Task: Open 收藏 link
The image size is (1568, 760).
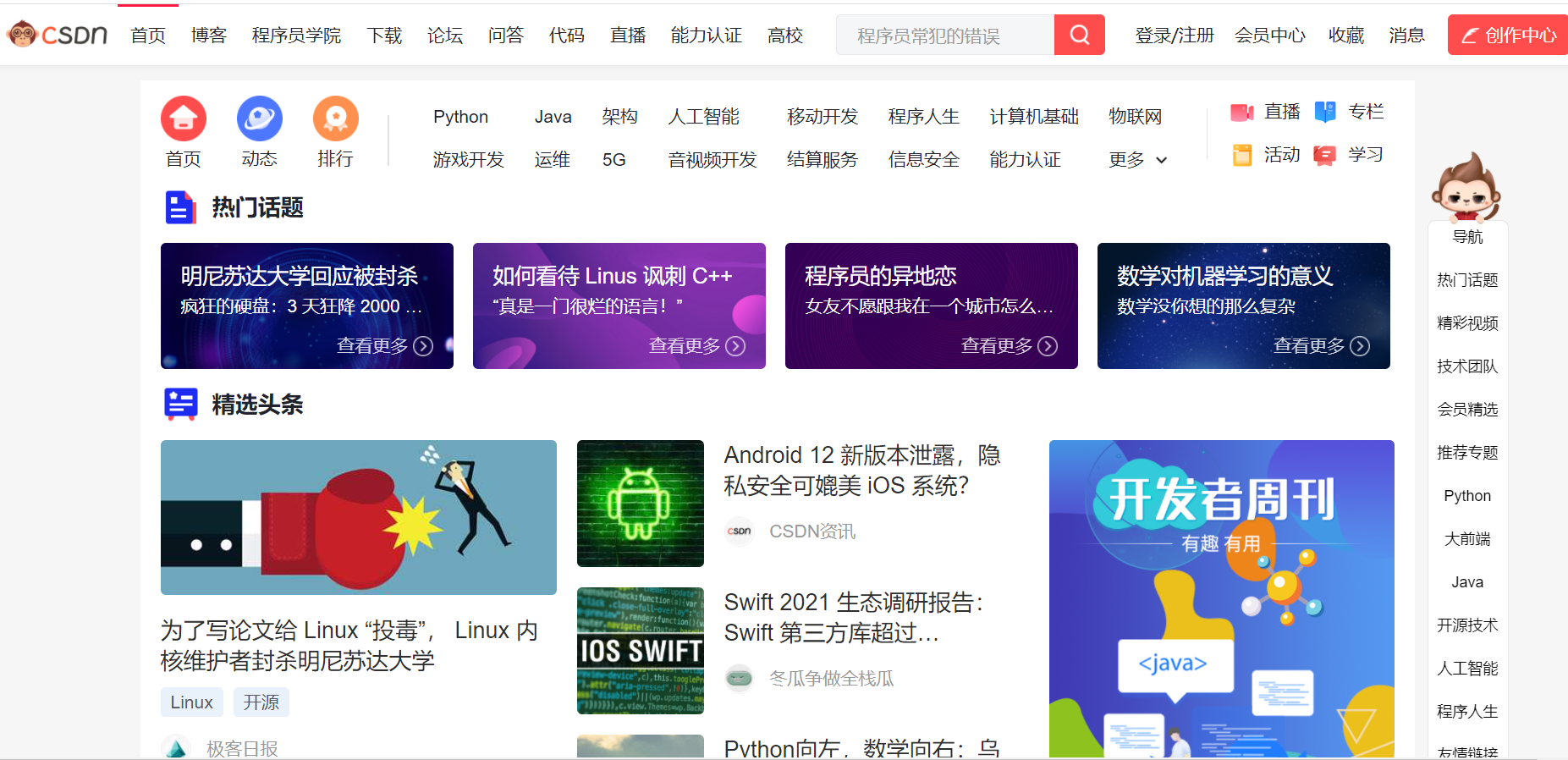Action: pos(1346,36)
